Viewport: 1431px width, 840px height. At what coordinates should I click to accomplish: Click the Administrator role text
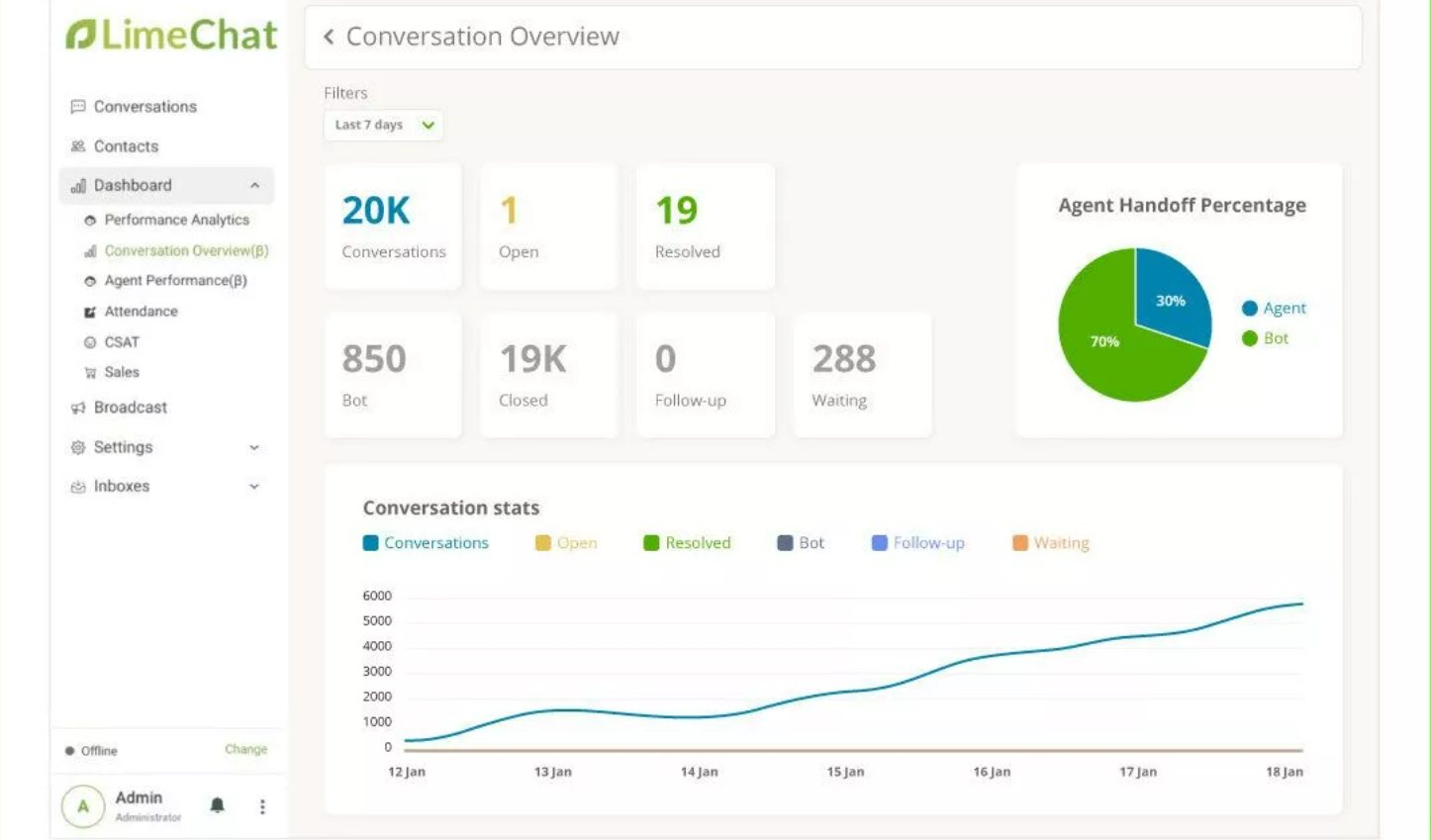click(148, 817)
